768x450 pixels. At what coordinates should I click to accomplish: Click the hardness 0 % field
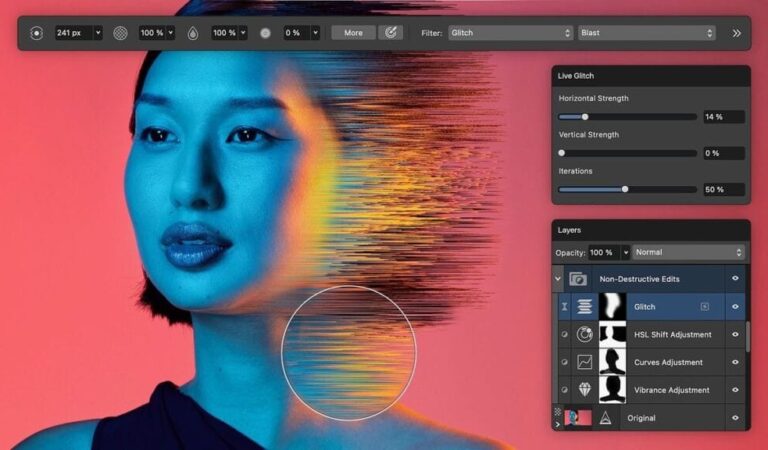pos(297,33)
